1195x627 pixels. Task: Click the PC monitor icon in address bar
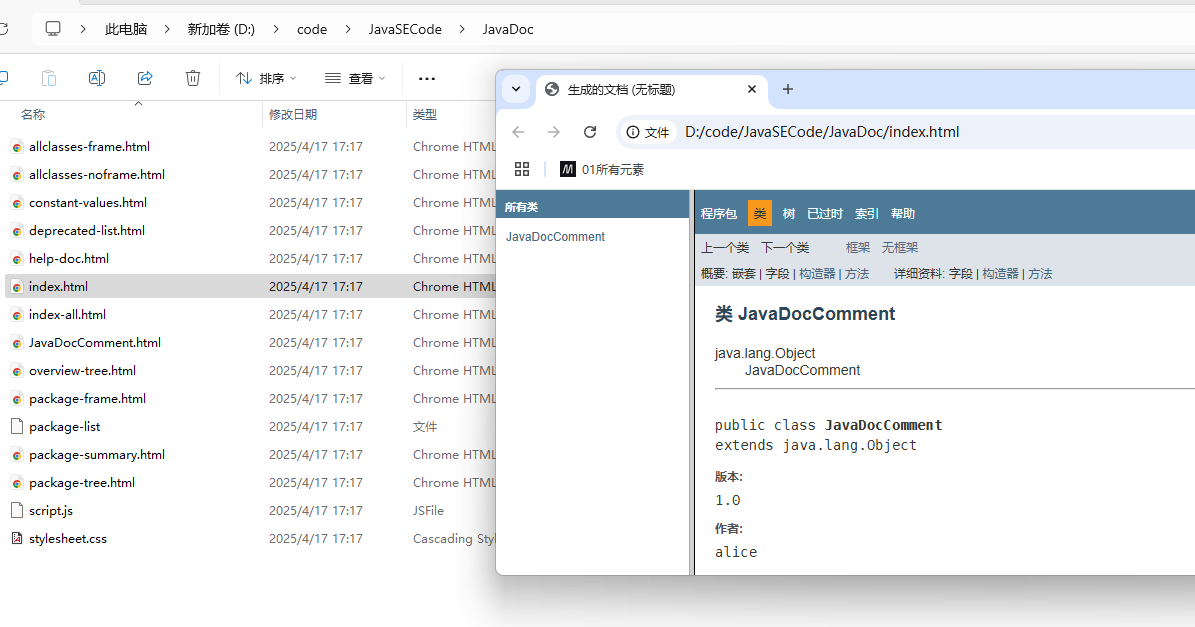click(x=53, y=29)
